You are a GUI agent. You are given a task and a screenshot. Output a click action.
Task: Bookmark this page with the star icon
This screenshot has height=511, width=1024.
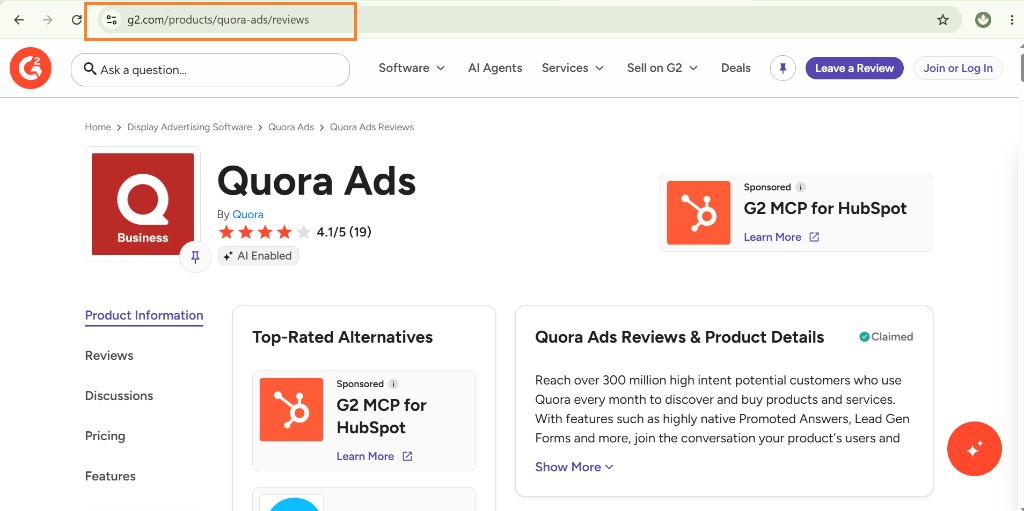[x=942, y=20]
